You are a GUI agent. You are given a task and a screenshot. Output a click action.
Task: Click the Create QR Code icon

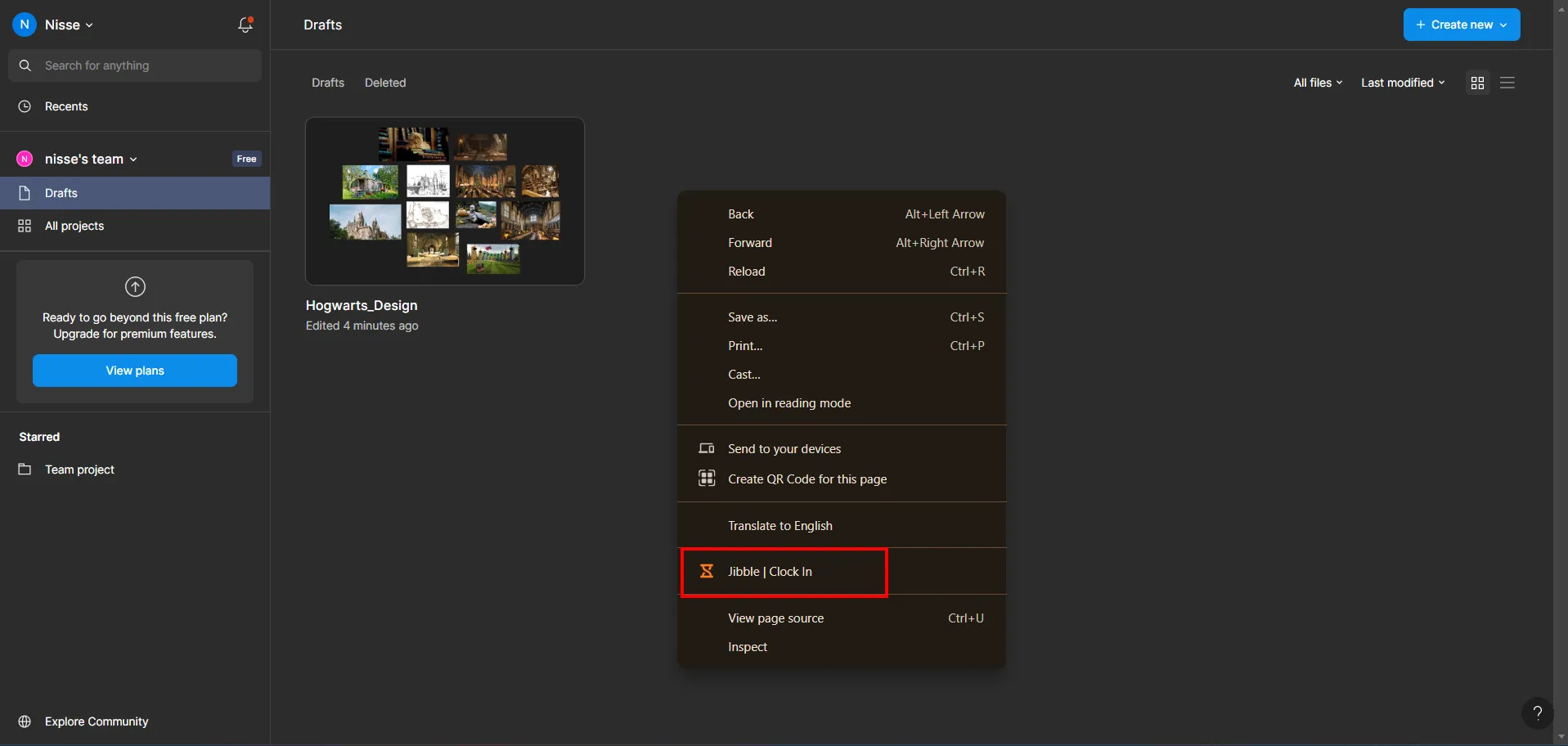point(707,479)
